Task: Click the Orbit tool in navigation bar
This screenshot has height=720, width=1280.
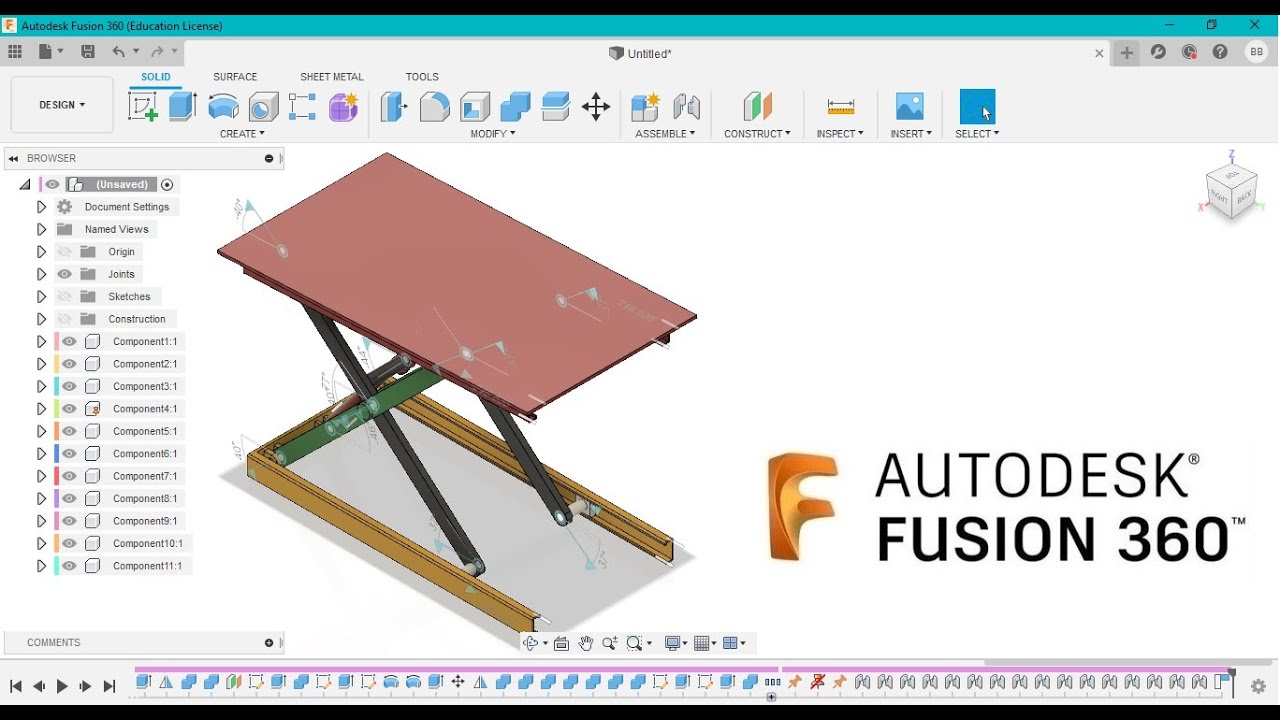Action: coord(531,643)
